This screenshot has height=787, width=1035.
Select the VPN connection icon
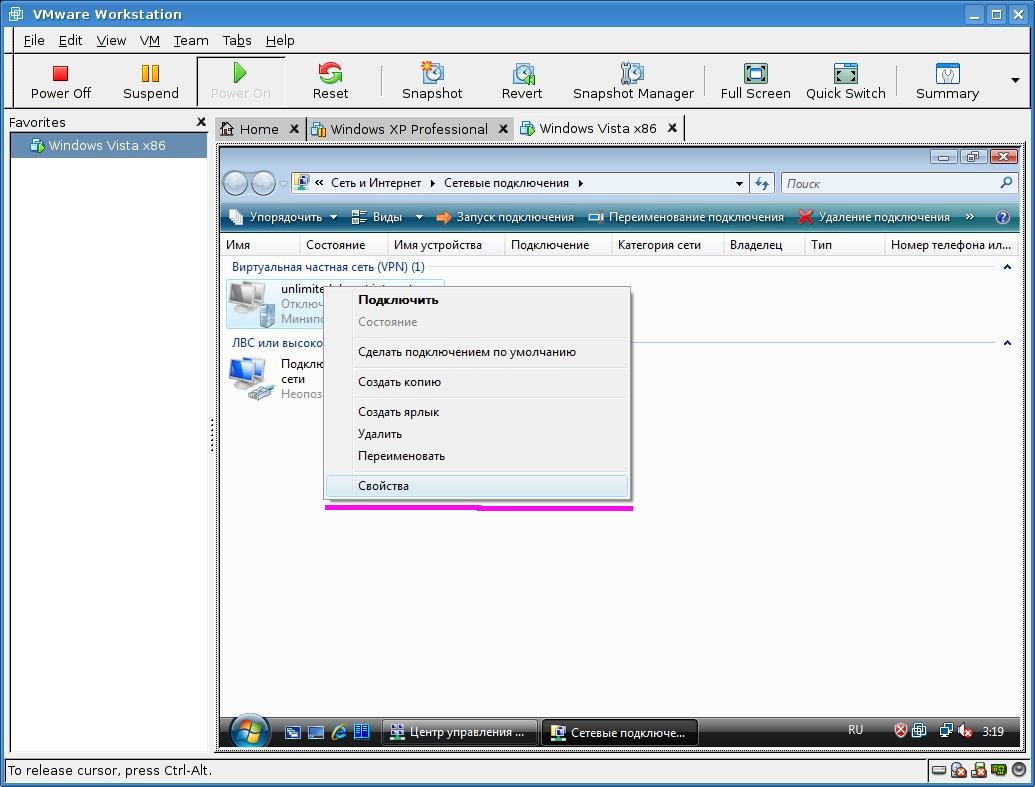[x=251, y=304]
